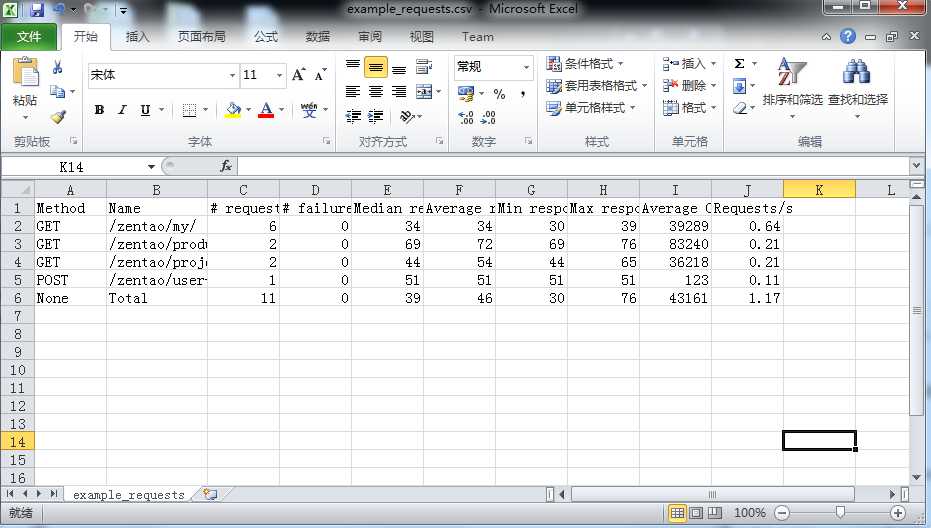Open 套用表格格式 table format menu
931x528 pixels.
pos(596,86)
